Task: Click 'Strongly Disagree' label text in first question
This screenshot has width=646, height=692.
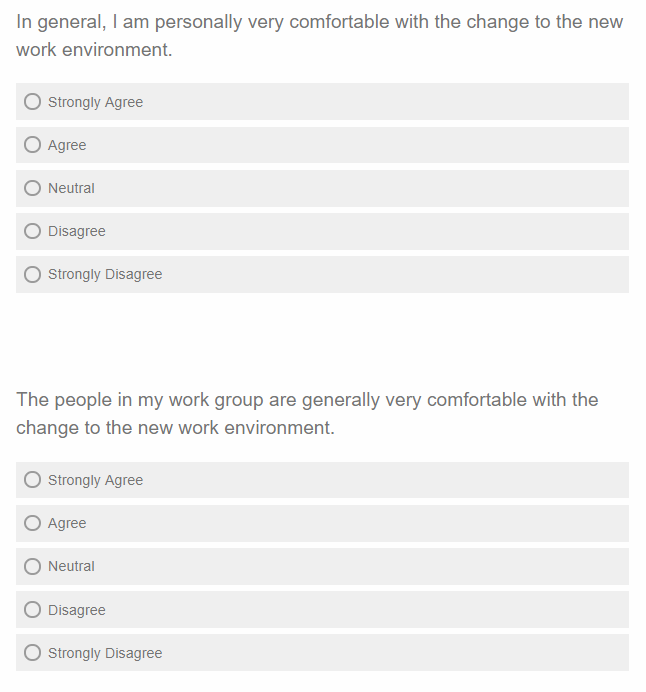Action: (x=105, y=274)
